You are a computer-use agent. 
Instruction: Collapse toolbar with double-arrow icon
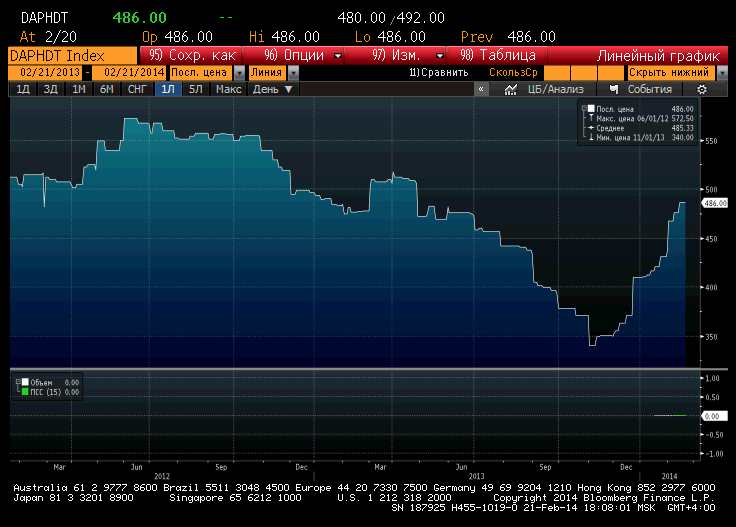tap(481, 89)
